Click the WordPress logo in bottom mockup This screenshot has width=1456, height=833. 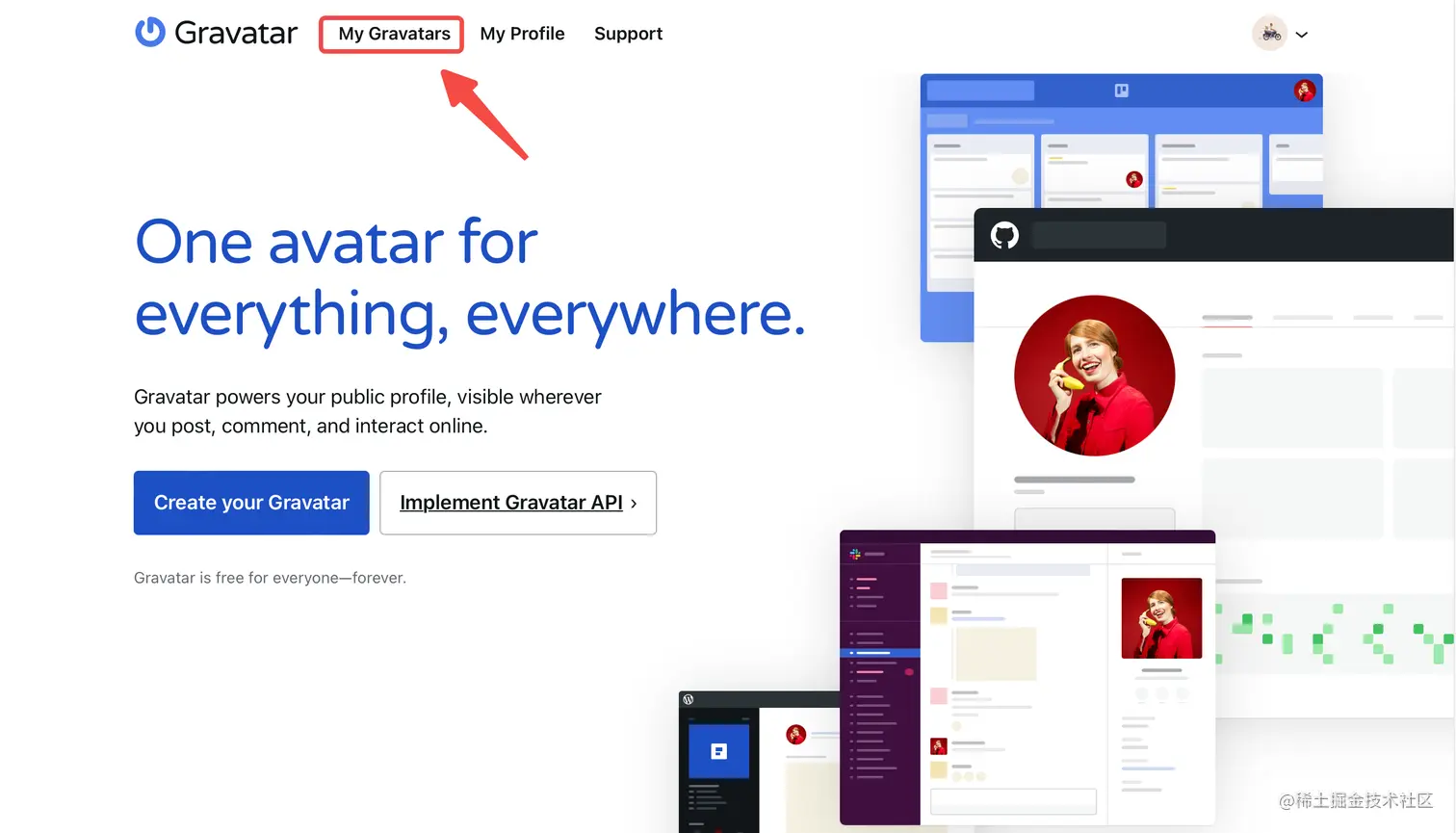click(689, 700)
